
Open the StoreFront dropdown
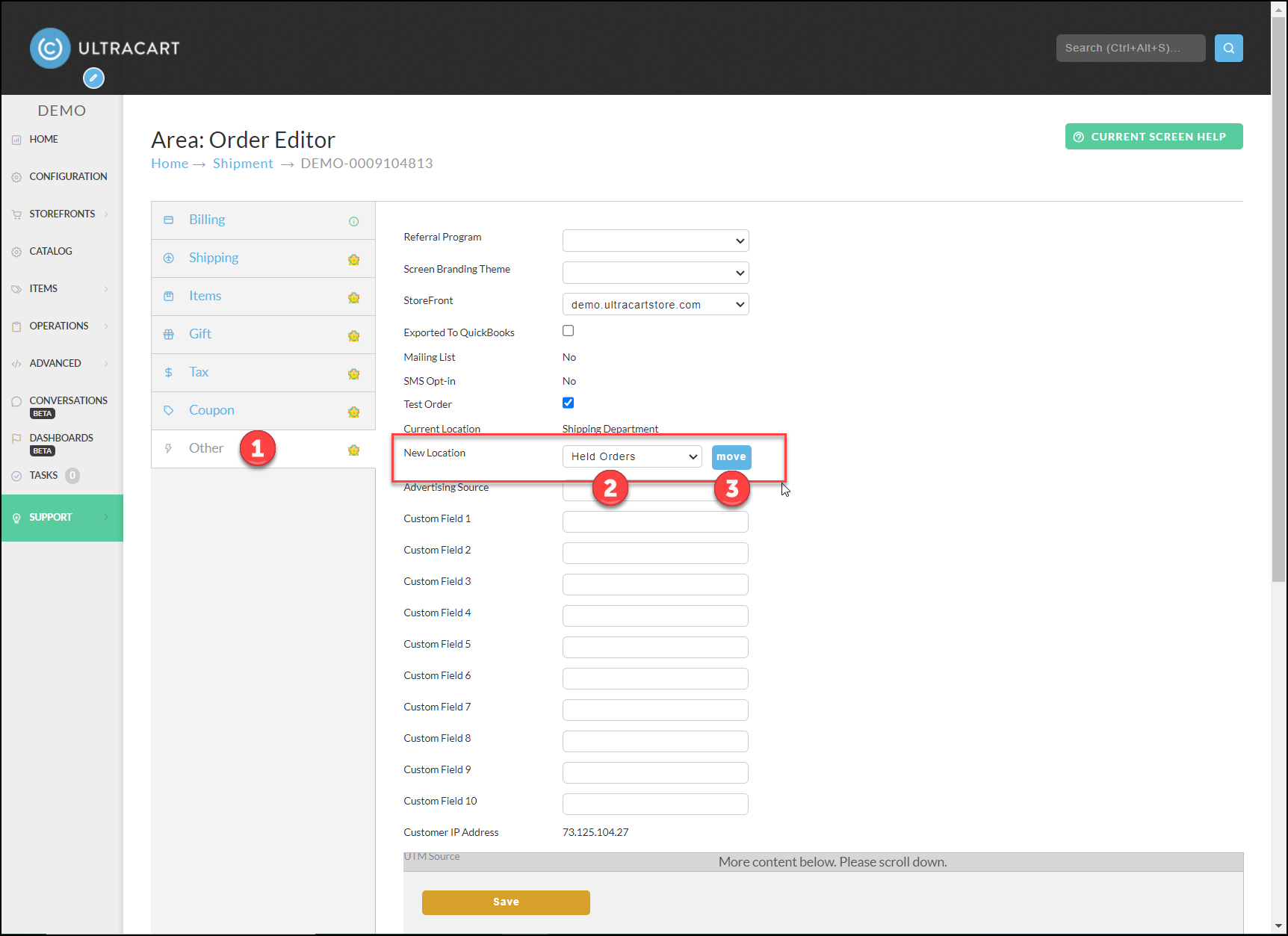tap(655, 304)
